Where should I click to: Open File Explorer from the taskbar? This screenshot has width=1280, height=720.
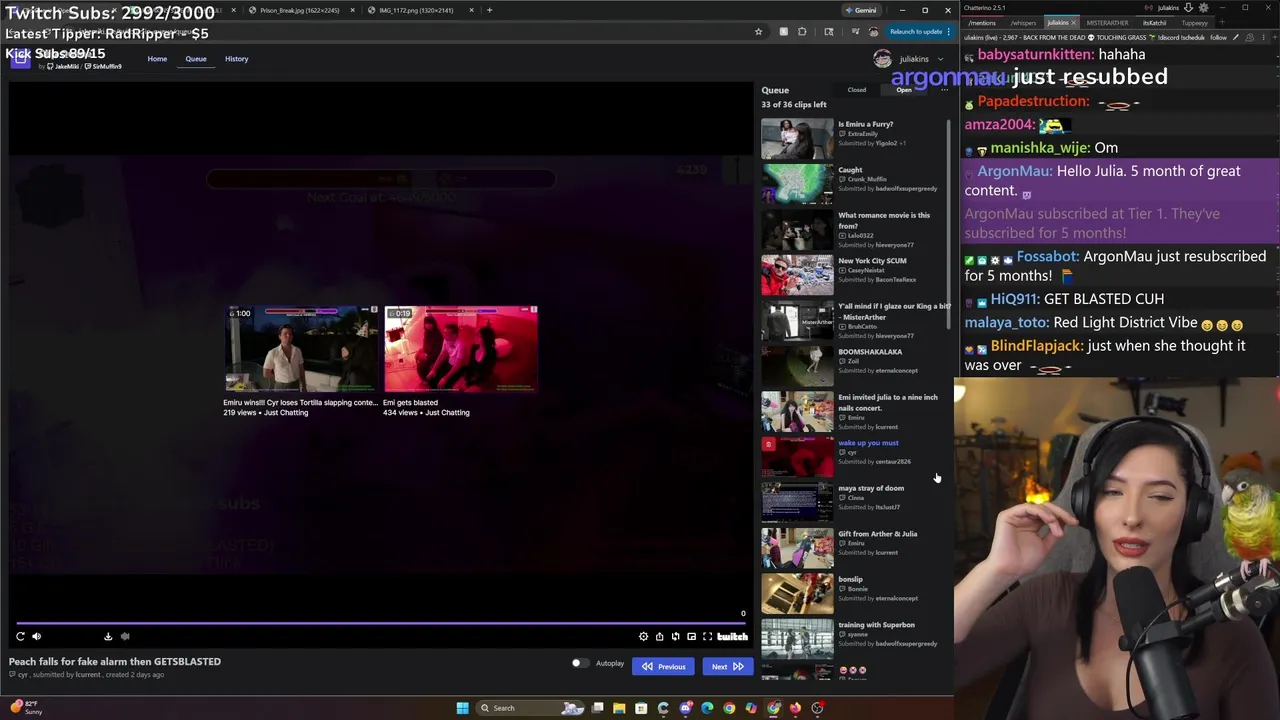click(619, 708)
